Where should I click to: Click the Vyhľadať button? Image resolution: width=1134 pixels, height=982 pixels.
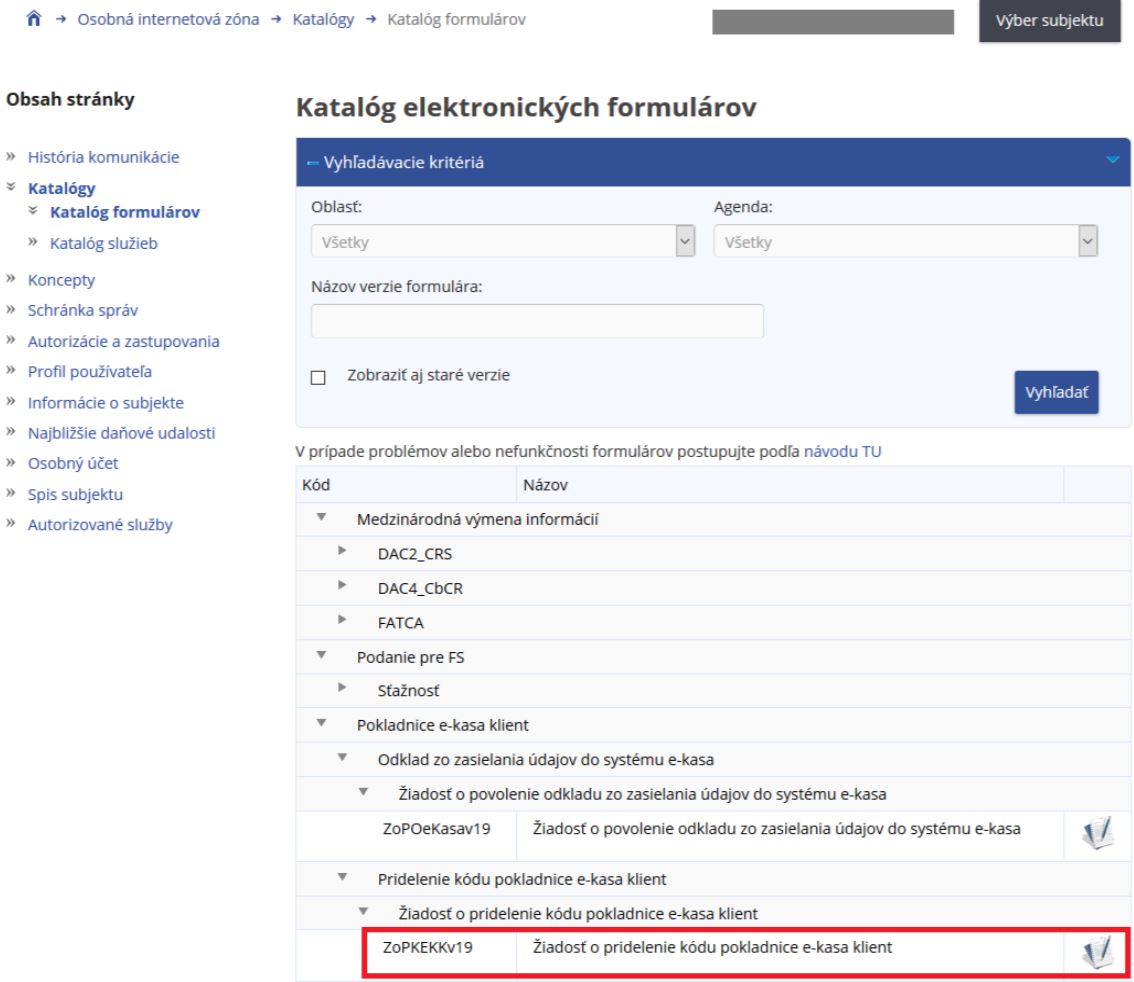[1056, 393]
